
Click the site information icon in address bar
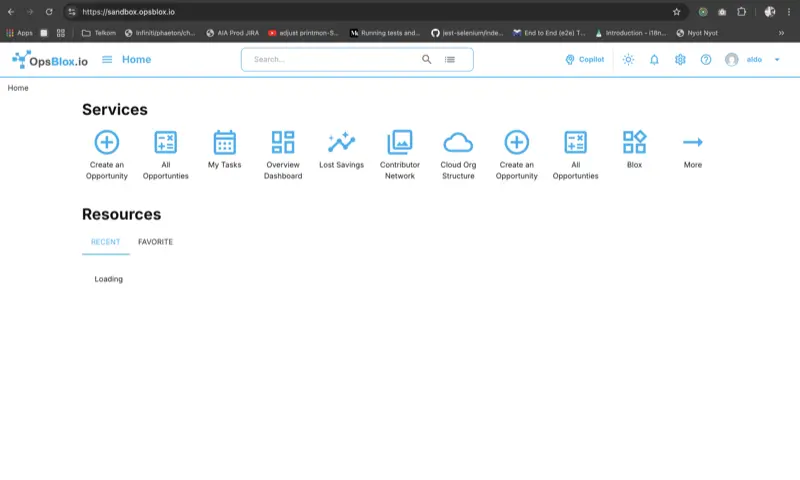tap(72, 12)
